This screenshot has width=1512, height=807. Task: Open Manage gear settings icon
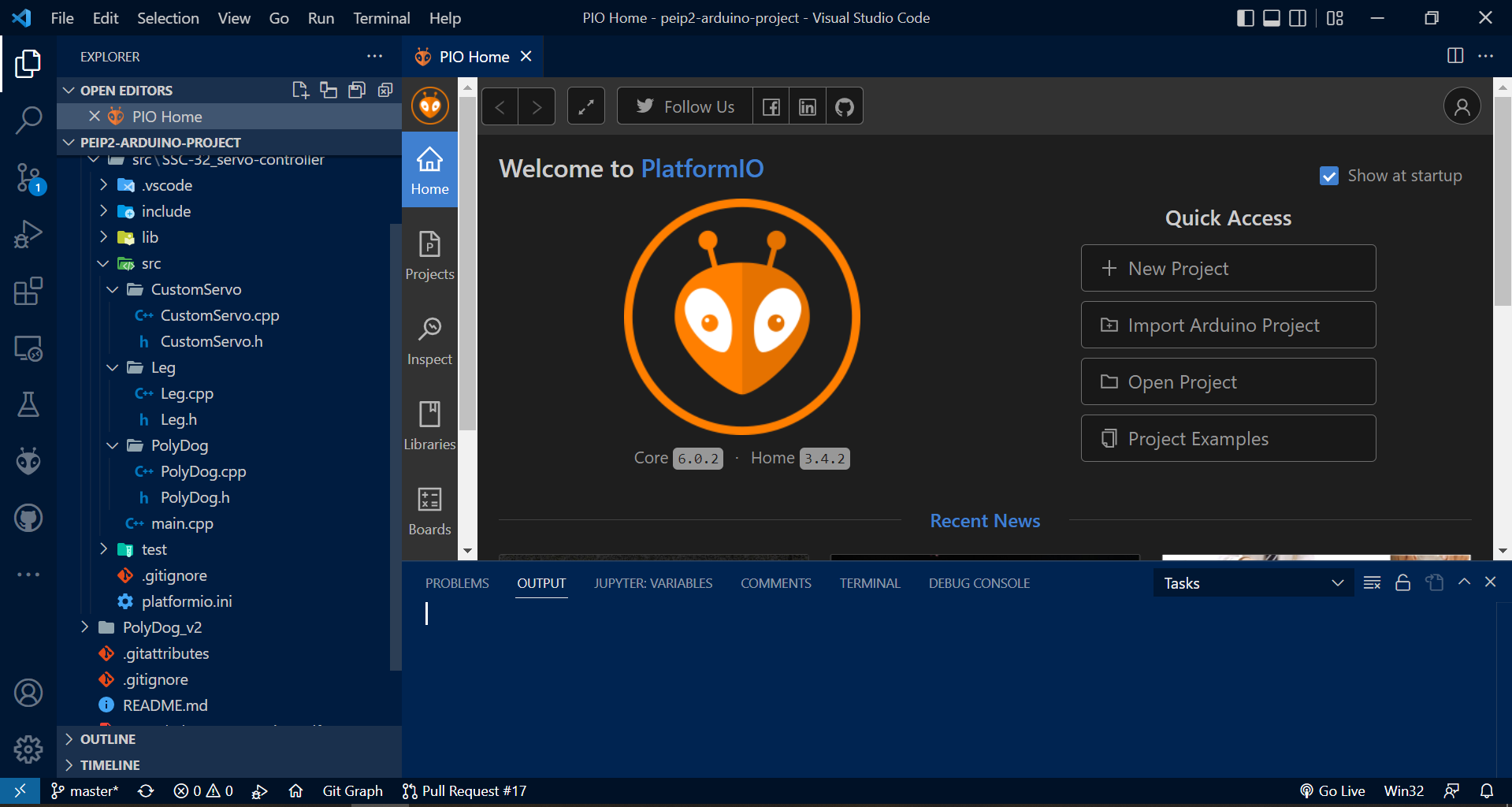28,749
